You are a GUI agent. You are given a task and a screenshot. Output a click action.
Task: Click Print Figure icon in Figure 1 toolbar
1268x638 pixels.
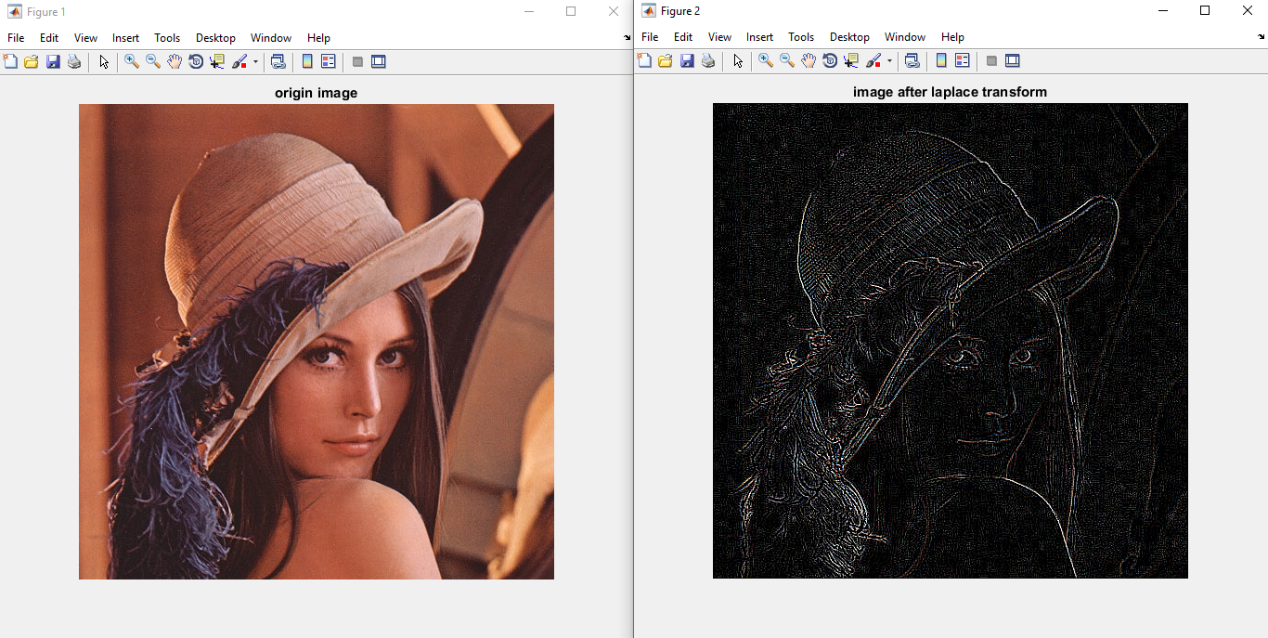pos(74,62)
